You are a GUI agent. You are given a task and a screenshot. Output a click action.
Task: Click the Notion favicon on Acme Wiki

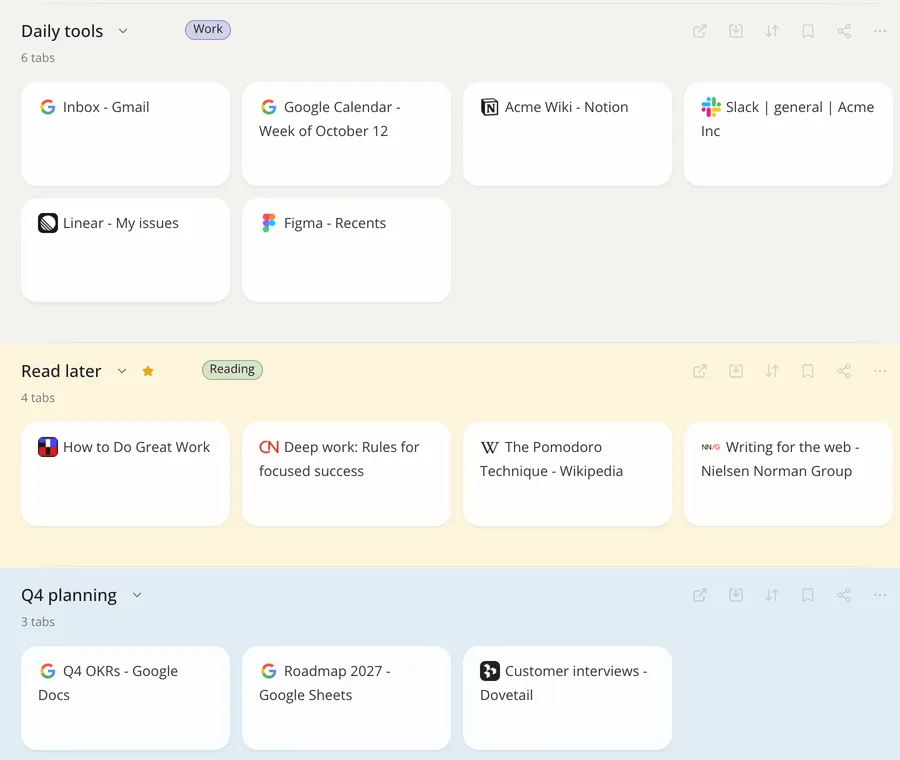pos(490,107)
